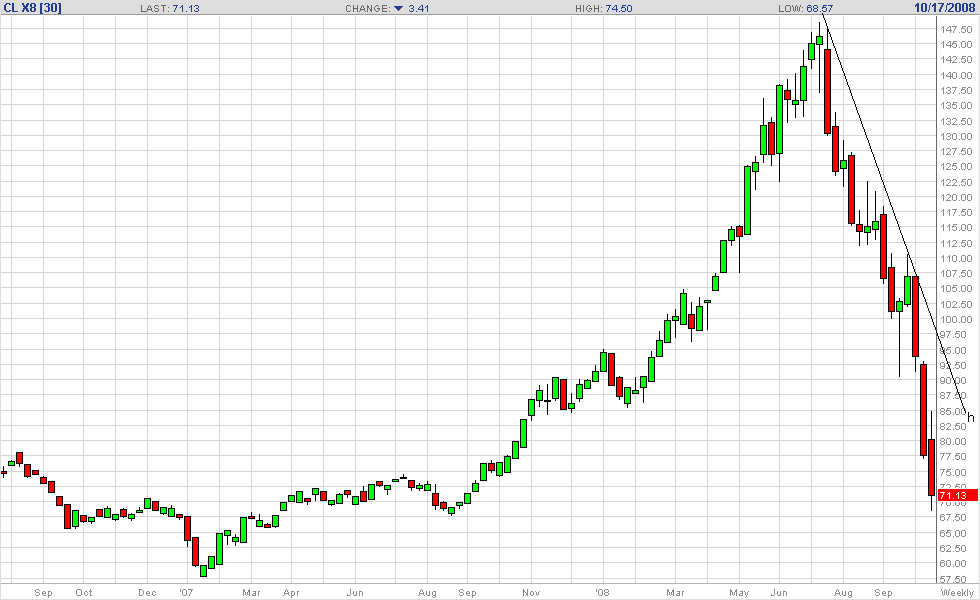Click the small h marker ending the trendline
Image resolution: width=980 pixels, height=600 pixels.
pos(971,417)
